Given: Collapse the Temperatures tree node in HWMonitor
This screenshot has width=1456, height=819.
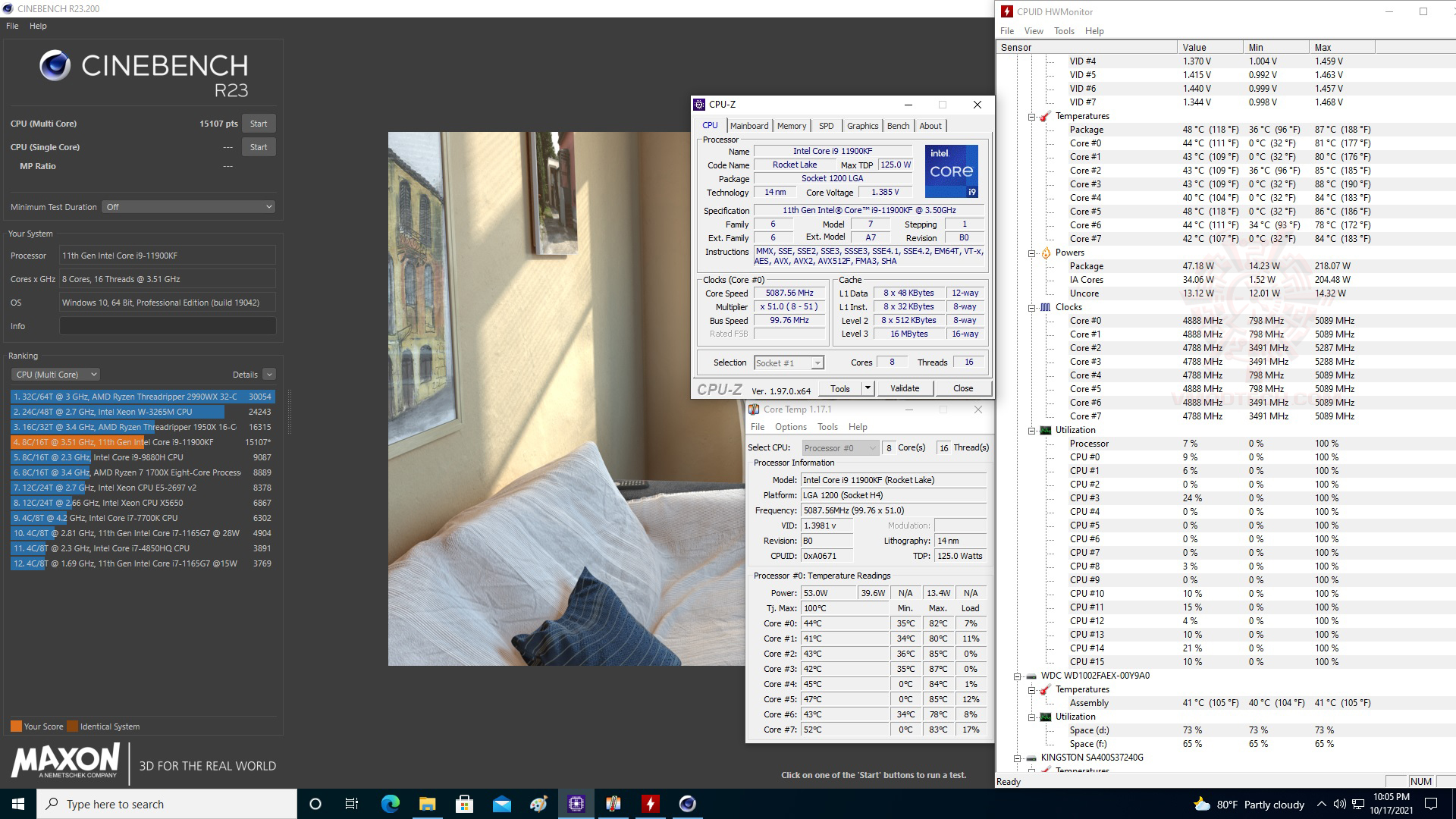Looking at the screenshot, I should click(x=1031, y=117).
